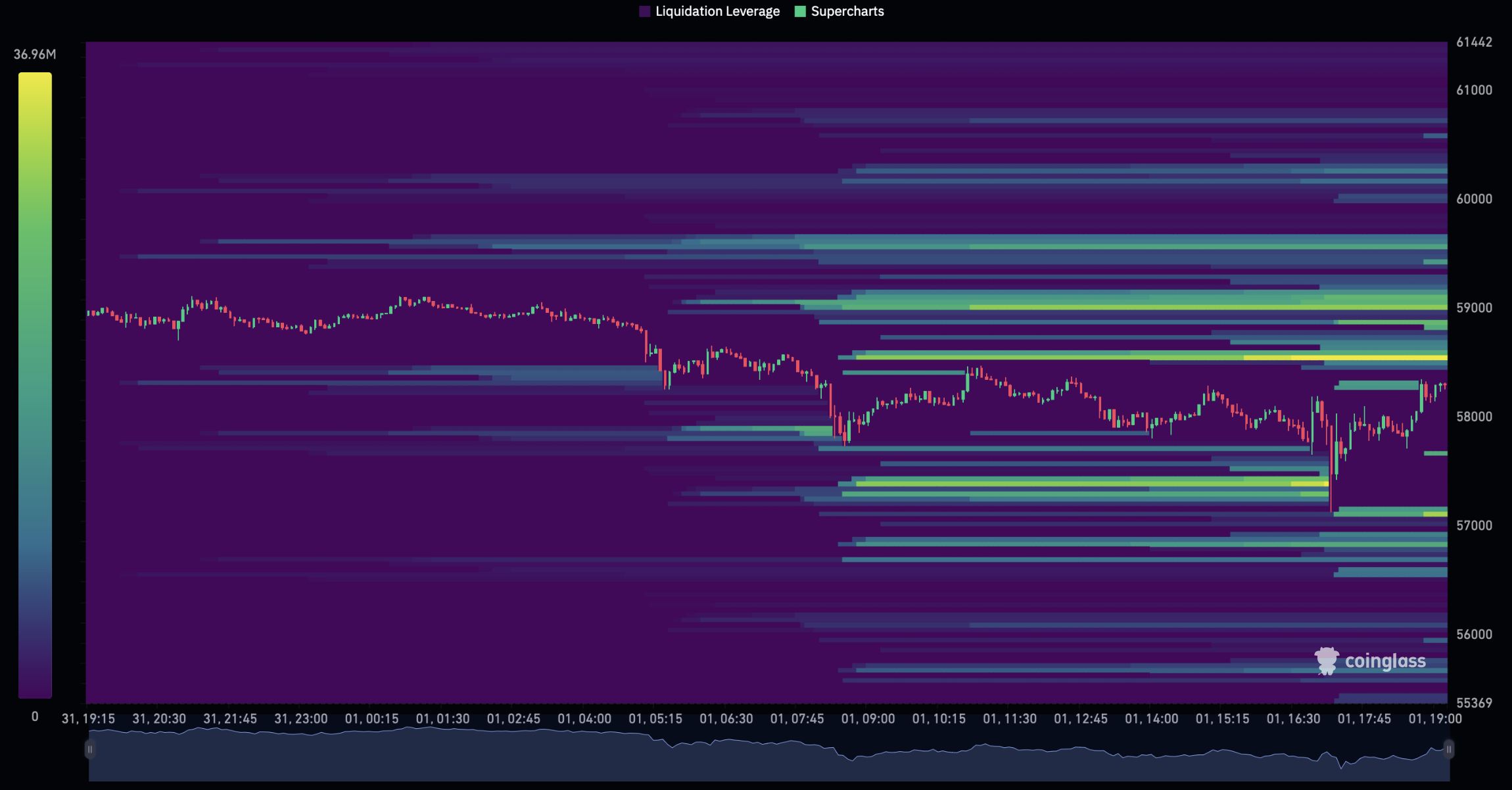Image resolution: width=1512 pixels, height=790 pixels.
Task: Click the Liquidation Leverage legend label
Action: pyautogui.click(x=717, y=11)
